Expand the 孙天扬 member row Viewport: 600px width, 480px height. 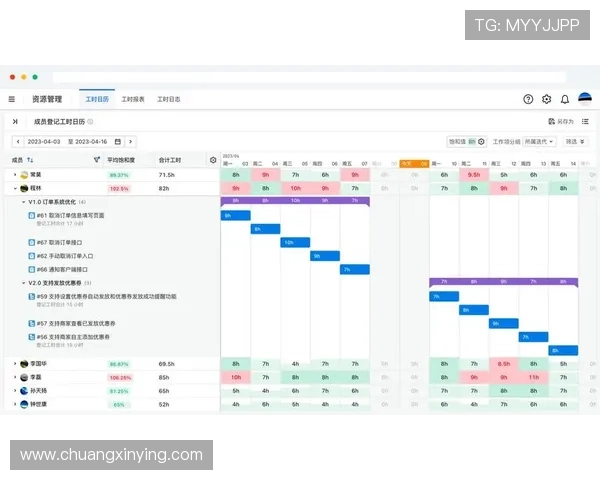pos(15,391)
